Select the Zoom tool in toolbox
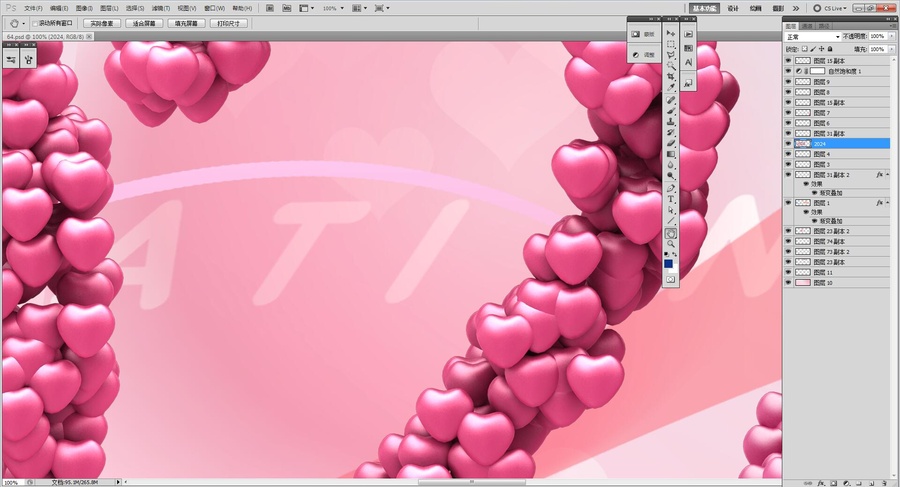Screen dimensions: 900x487 pos(670,245)
